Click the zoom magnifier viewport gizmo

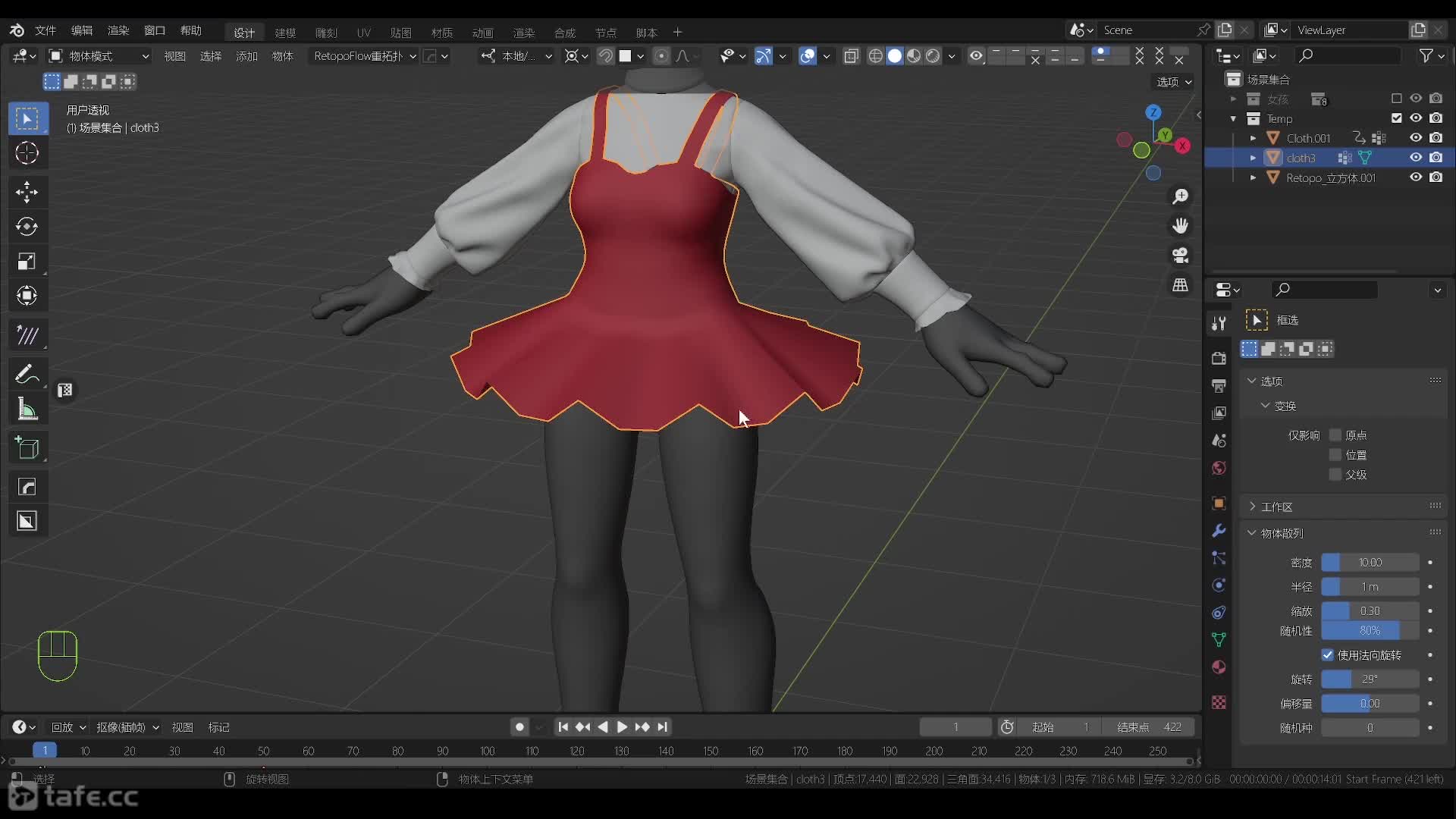click(1180, 197)
